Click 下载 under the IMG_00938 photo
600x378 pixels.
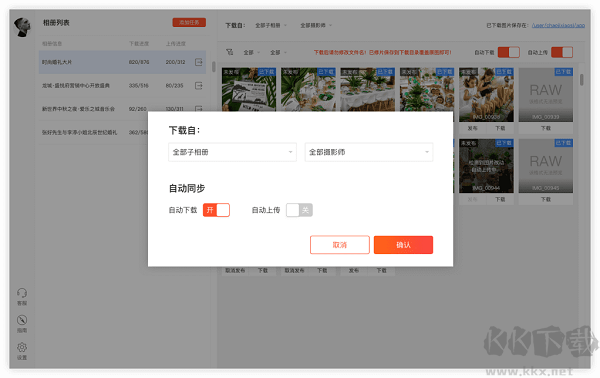click(x=500, y=128)
